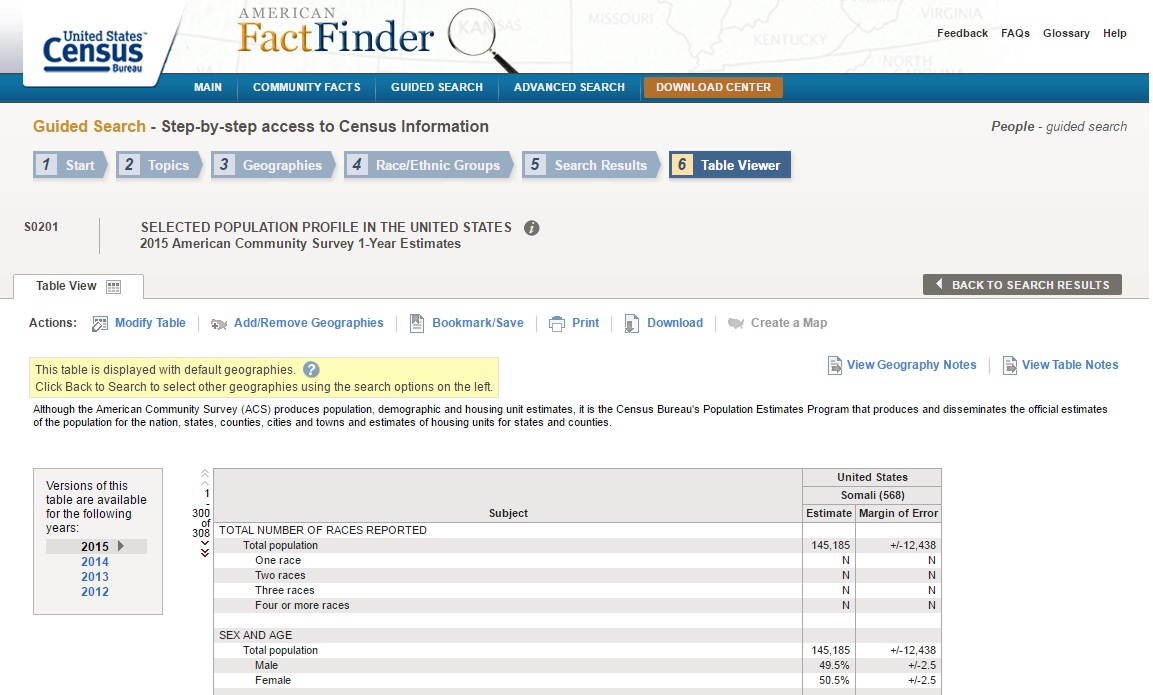Viewport: 1153px width, 695px height.
Task: Click the Estimate column header
Action: pos(829,513)
